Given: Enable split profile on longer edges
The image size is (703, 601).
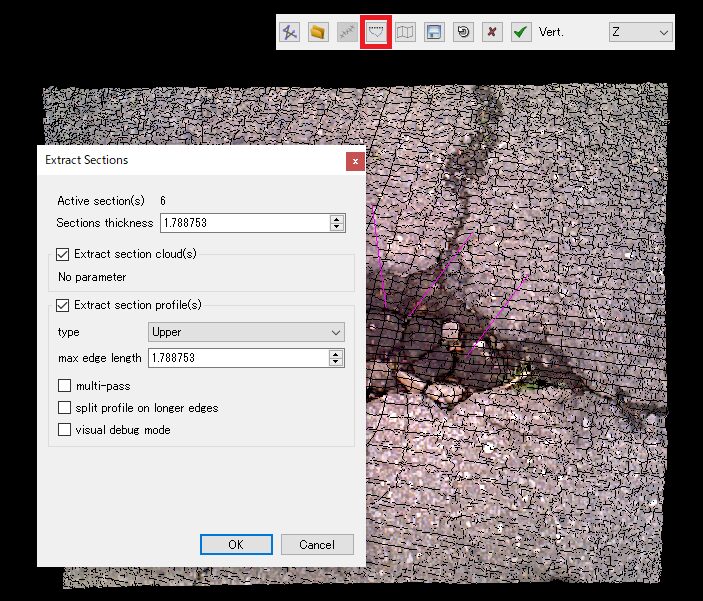Looking at the screenshot, I should [x=65, y=408].
